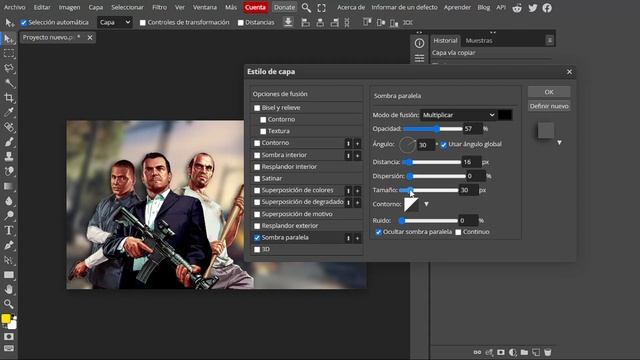The width and height of the screenshot is (640, 360).
Task: Select the Zoom tool in left toolbar
Action: (x=9, y=304)
